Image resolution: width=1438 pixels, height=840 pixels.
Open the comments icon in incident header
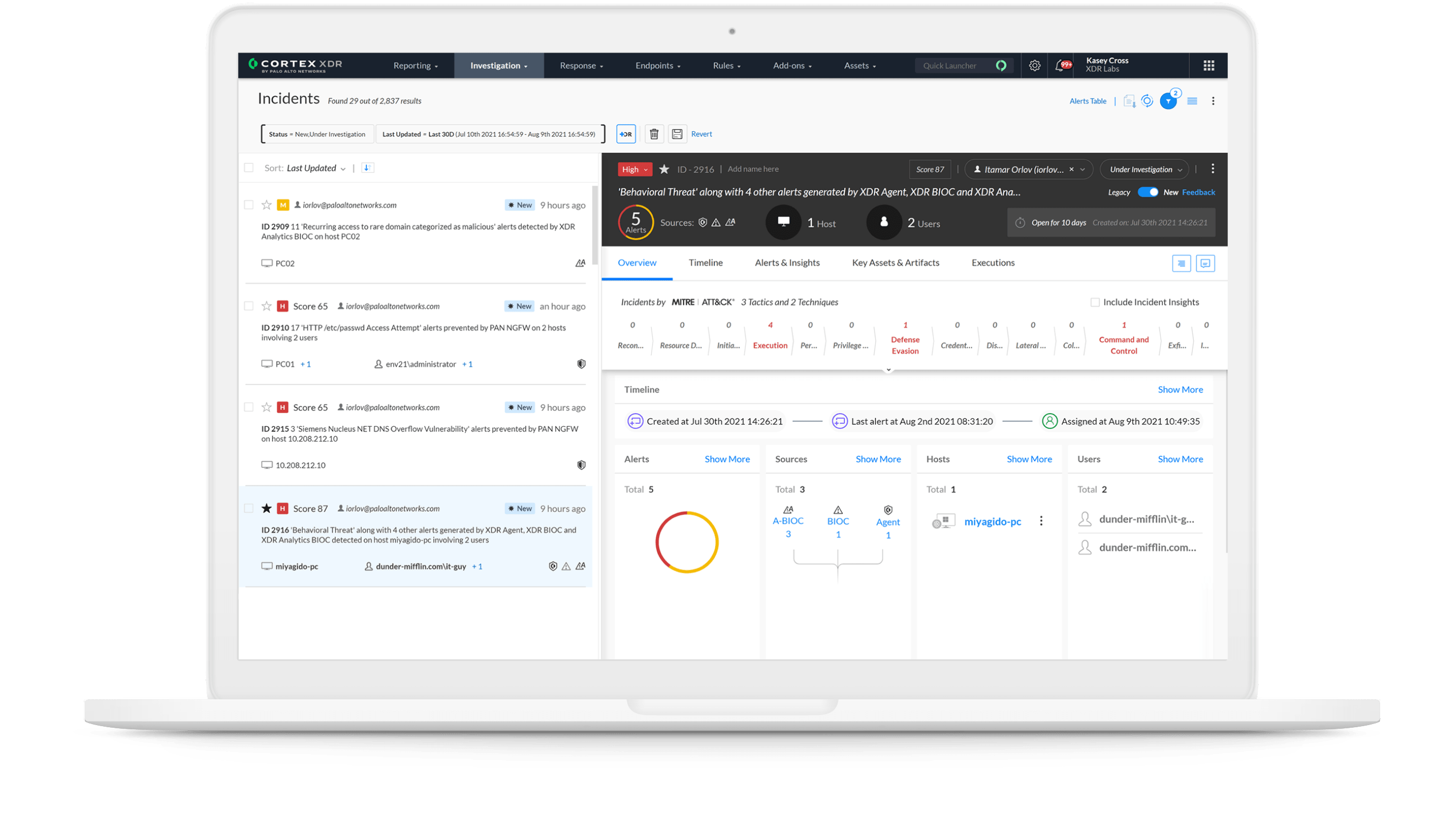[x=1205, y=263]
